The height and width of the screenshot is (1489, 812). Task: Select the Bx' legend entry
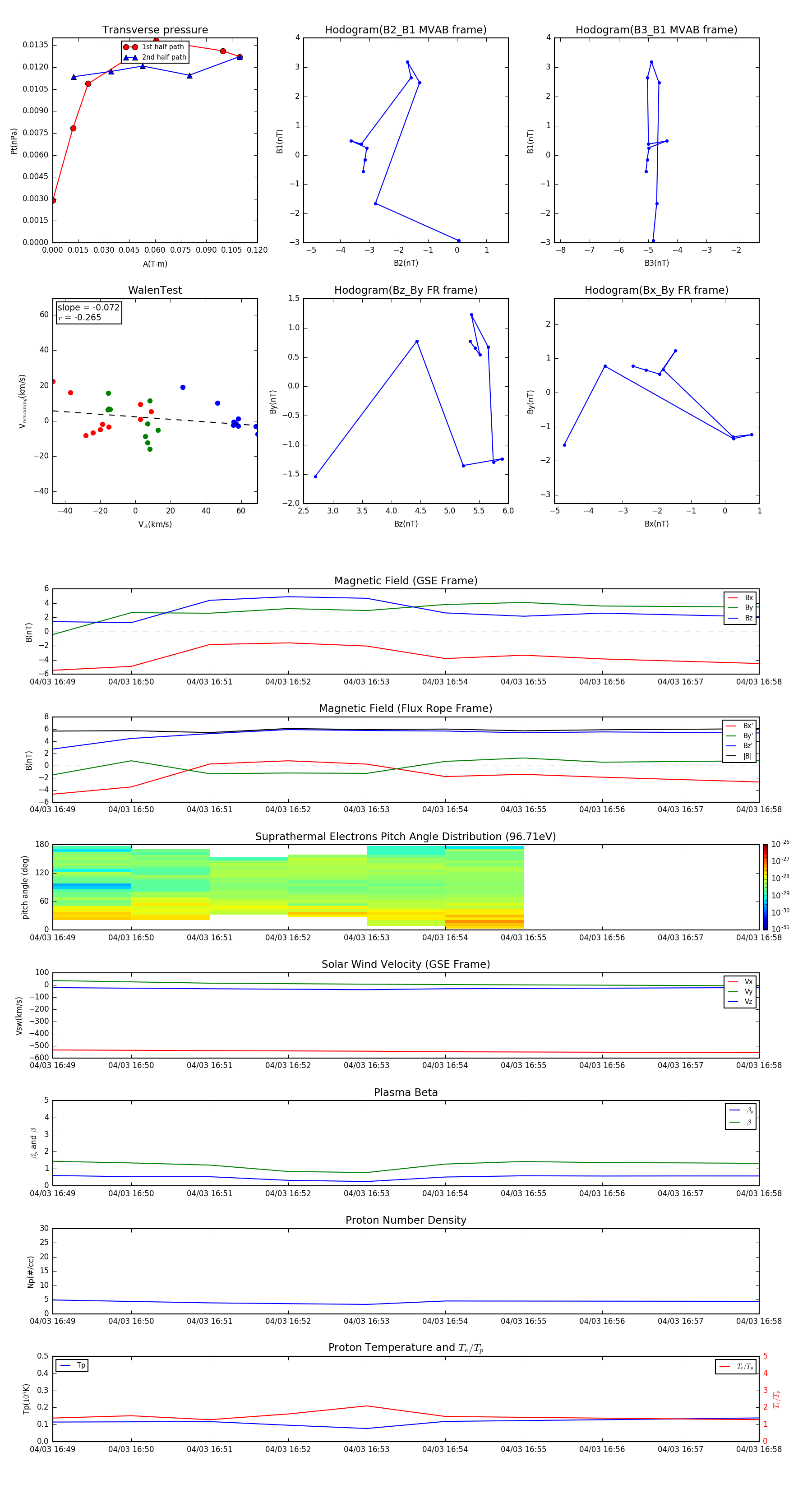(x=739, y=726)
